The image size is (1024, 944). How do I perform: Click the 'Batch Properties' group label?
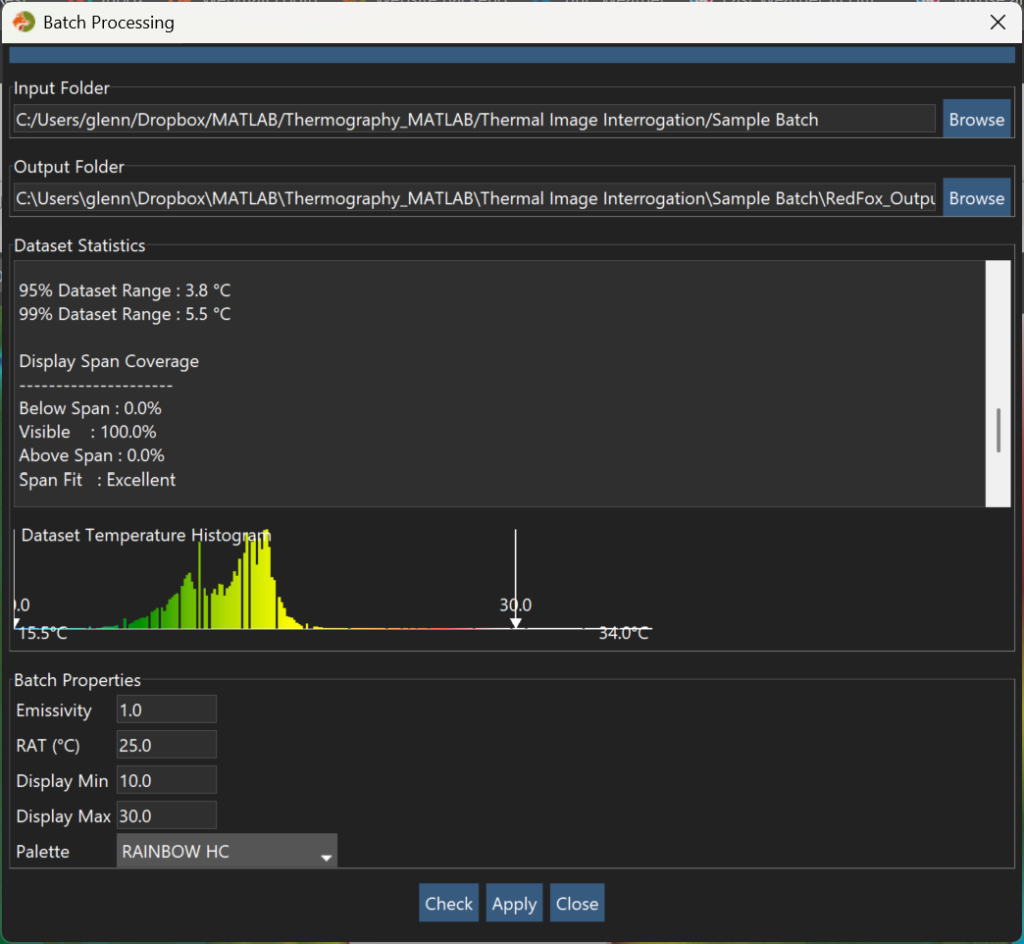(x=77, y=680)
